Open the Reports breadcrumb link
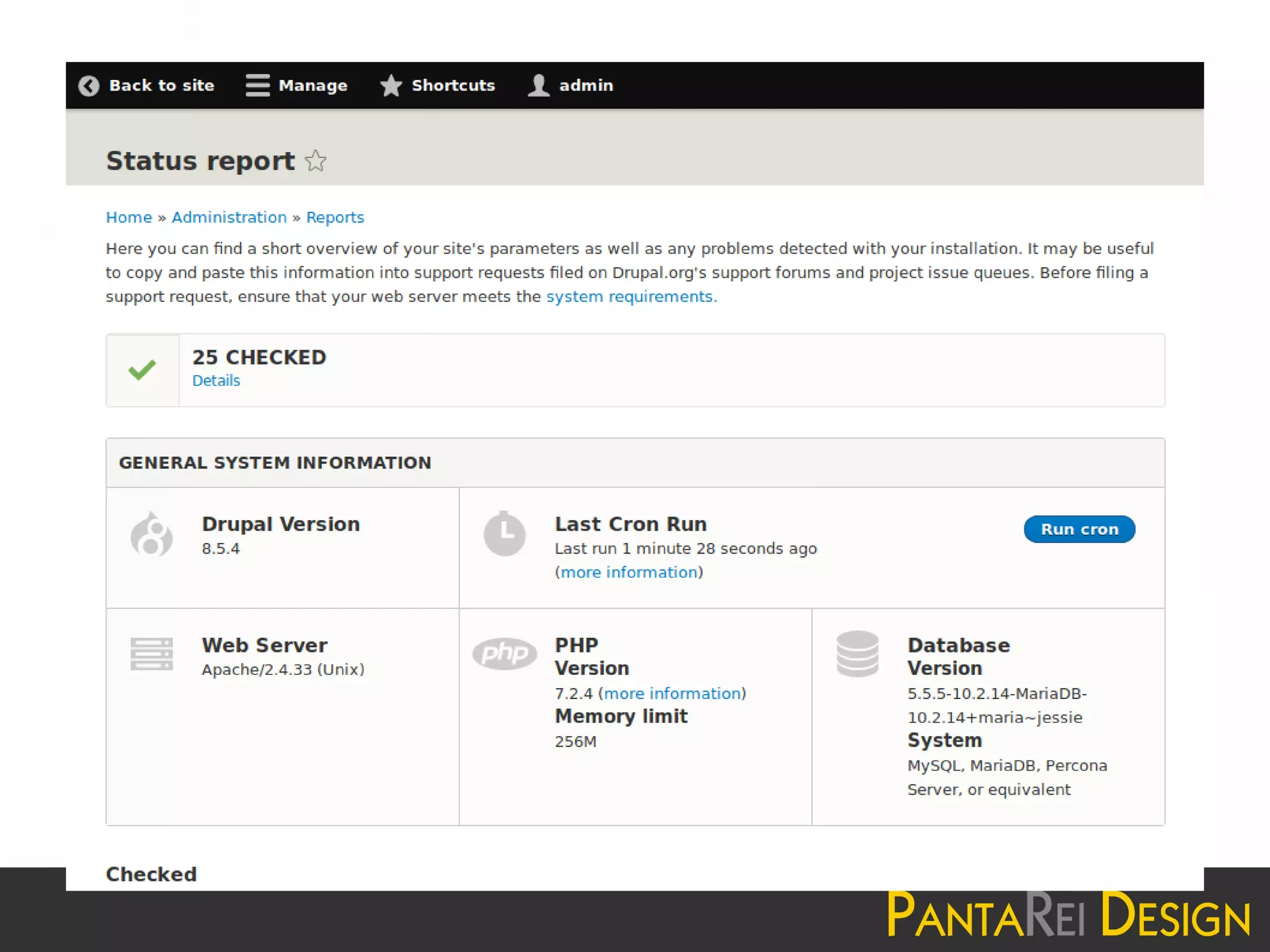The width and height of the screenshot is (1270, 952). [335, 218]
